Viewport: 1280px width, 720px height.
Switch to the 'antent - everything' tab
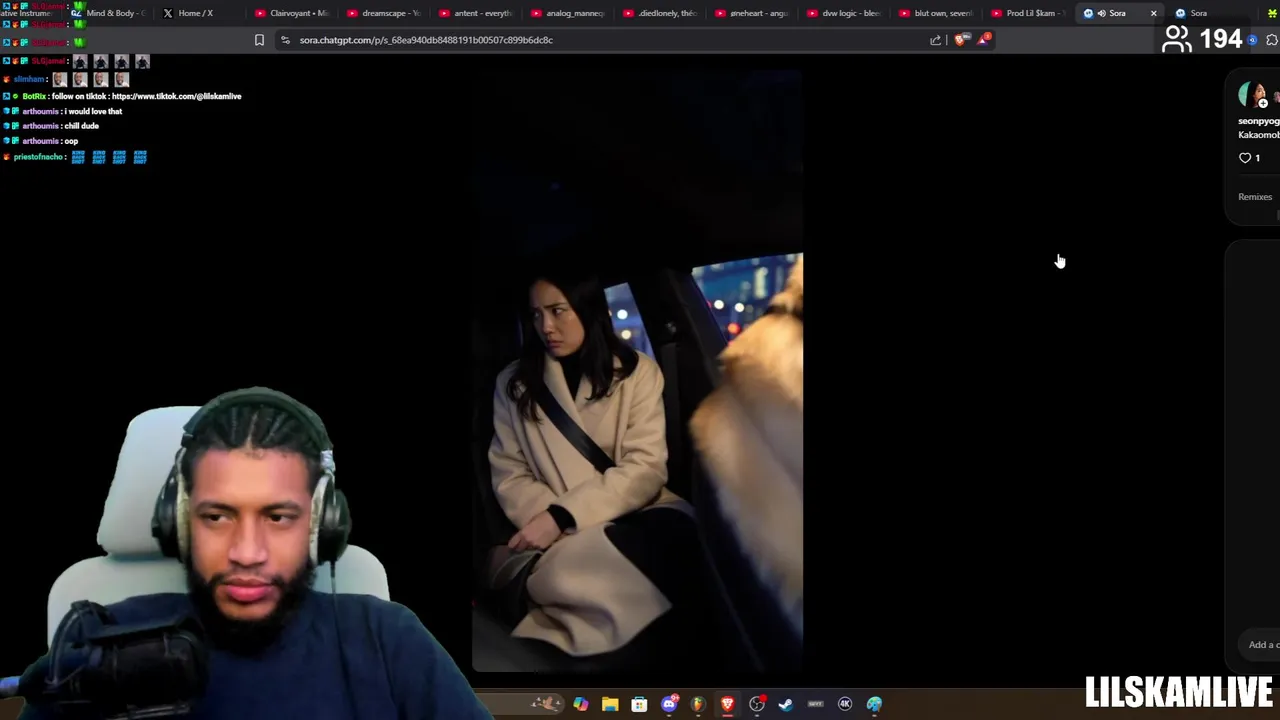(476, 13)
